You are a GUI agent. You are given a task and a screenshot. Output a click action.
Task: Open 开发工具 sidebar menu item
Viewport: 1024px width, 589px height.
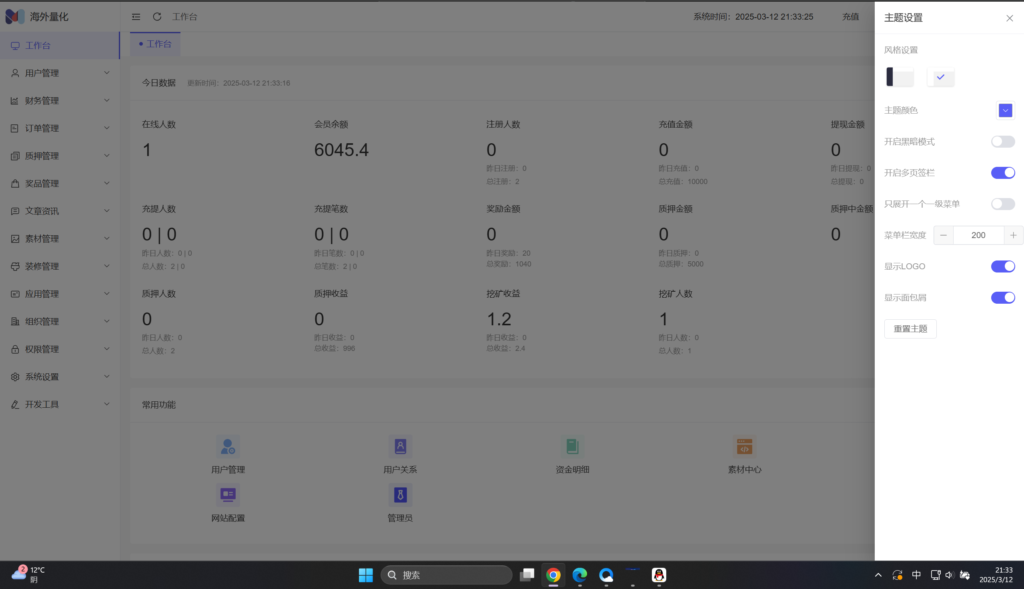pyautogui.click(x=59, y=404)
